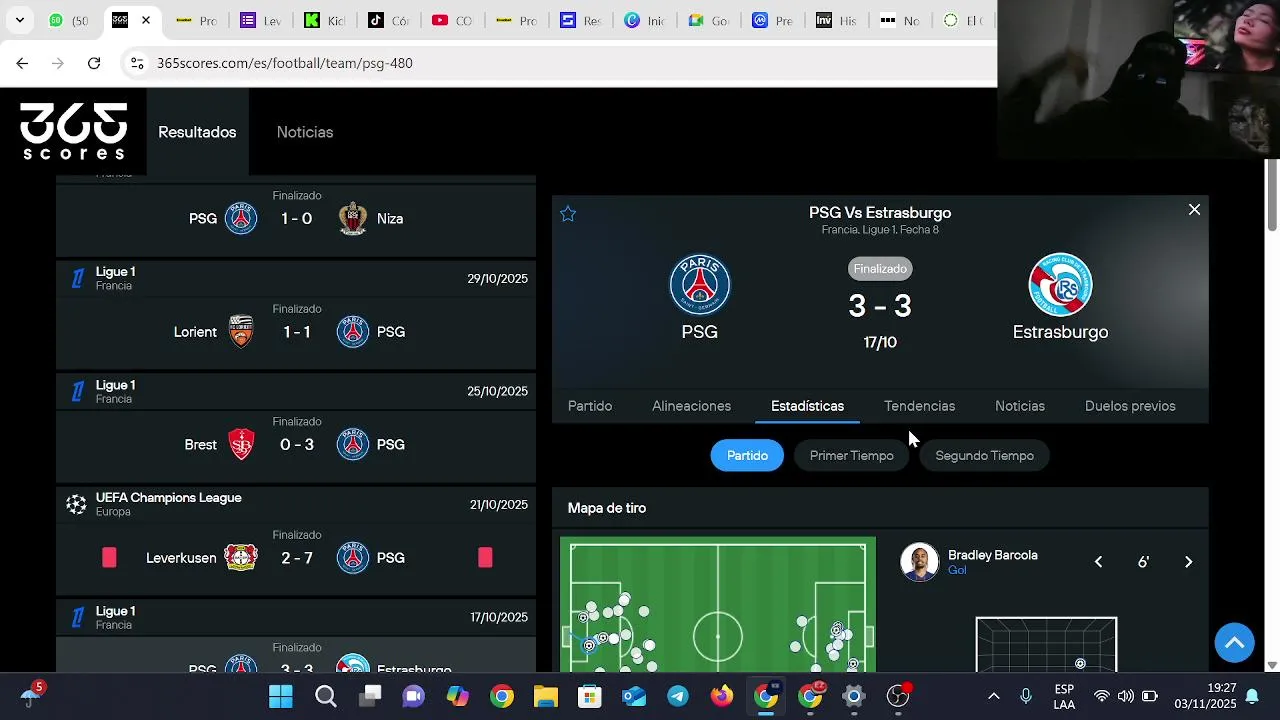Image resolution: width=1280 pixels, height=720 pixels.
Task: Close the active 365Scores browser tab
Action: click(146, 20)
